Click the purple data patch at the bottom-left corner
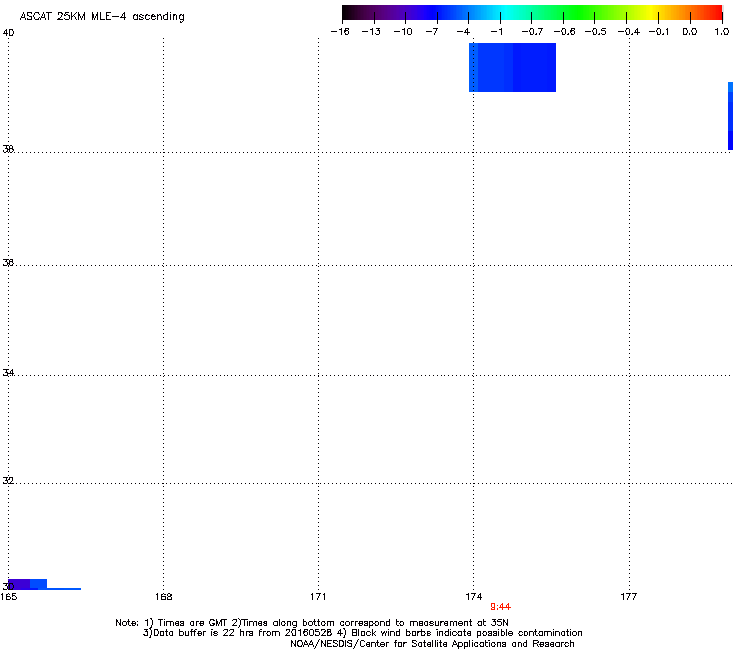 (x=19, y=584)
